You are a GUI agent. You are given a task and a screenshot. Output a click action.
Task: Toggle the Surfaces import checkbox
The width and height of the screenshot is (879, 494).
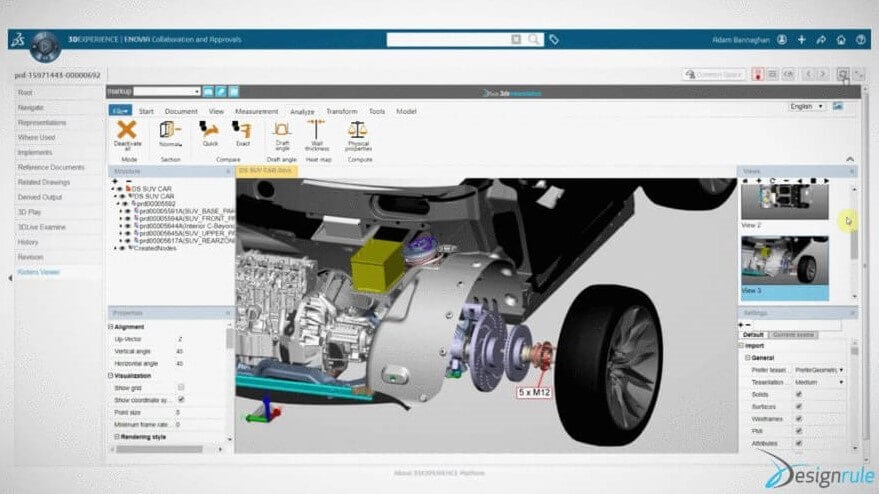(799, 407)
